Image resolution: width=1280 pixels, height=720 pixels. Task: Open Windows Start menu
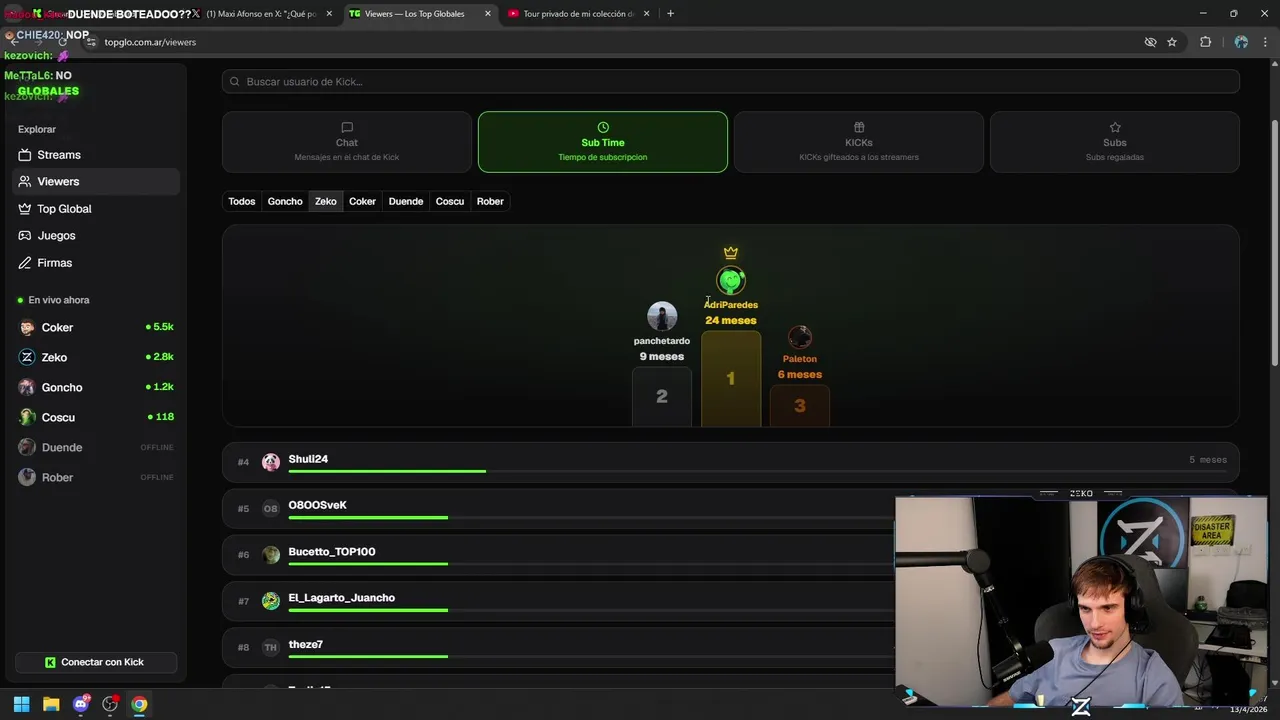tap(21, 704)
